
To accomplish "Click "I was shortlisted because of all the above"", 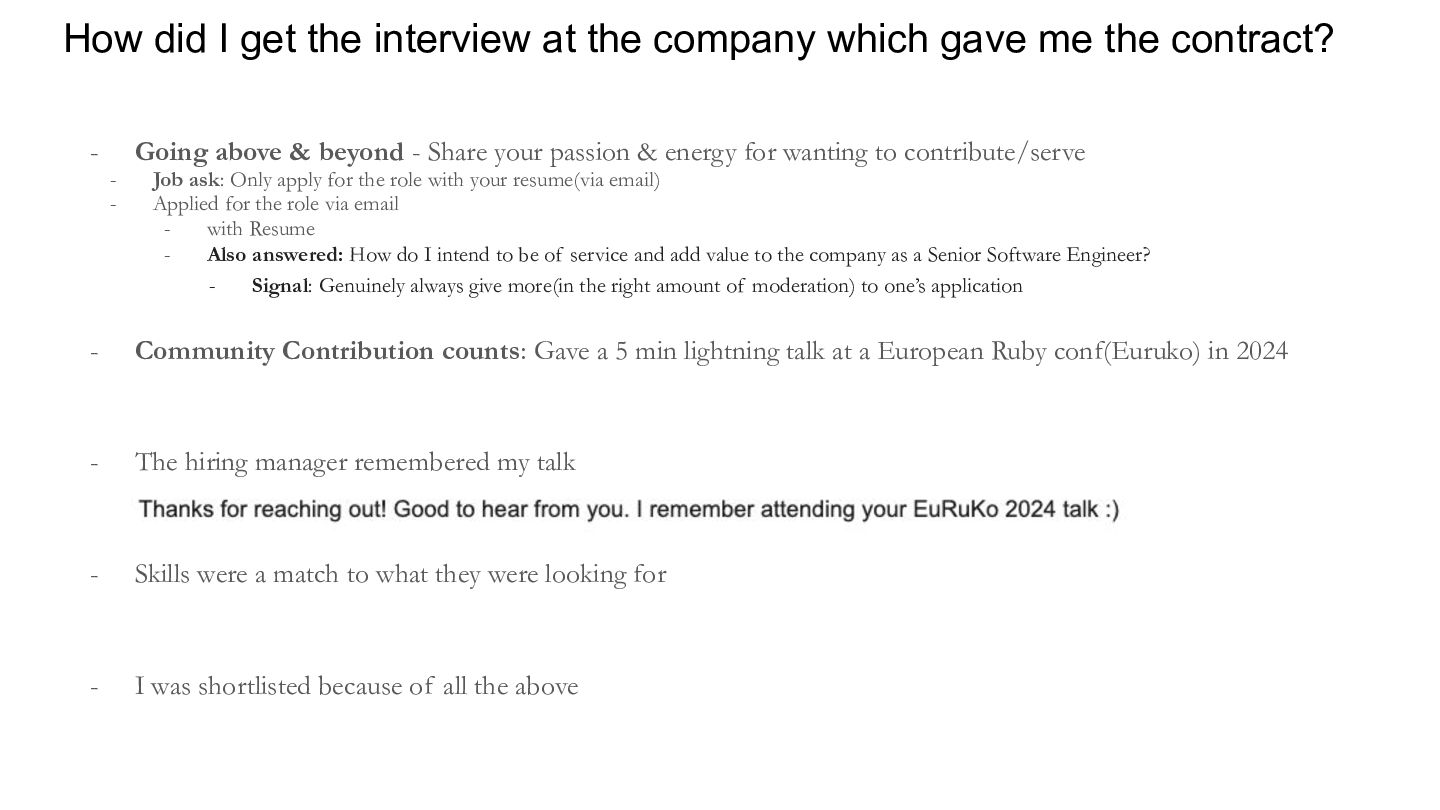I will pos(356,686).
